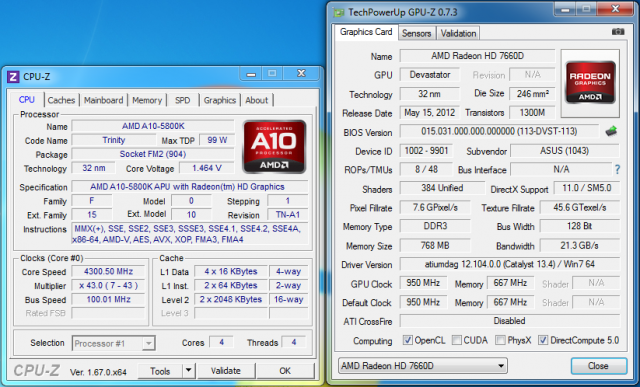Click the Driver Version field
The image size is (640, 387).
tap(509, 264)
